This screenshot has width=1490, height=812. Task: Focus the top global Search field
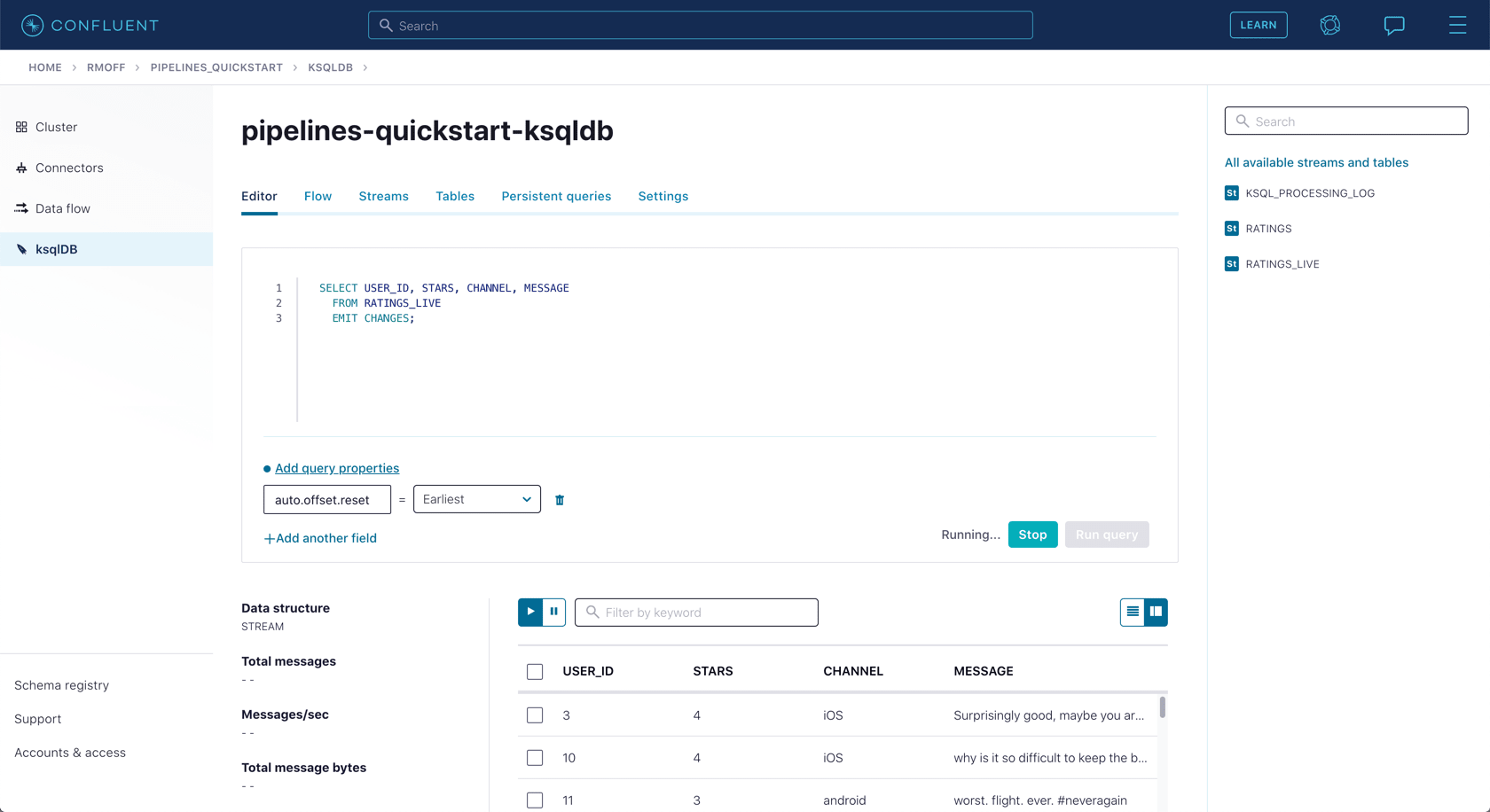701,26
